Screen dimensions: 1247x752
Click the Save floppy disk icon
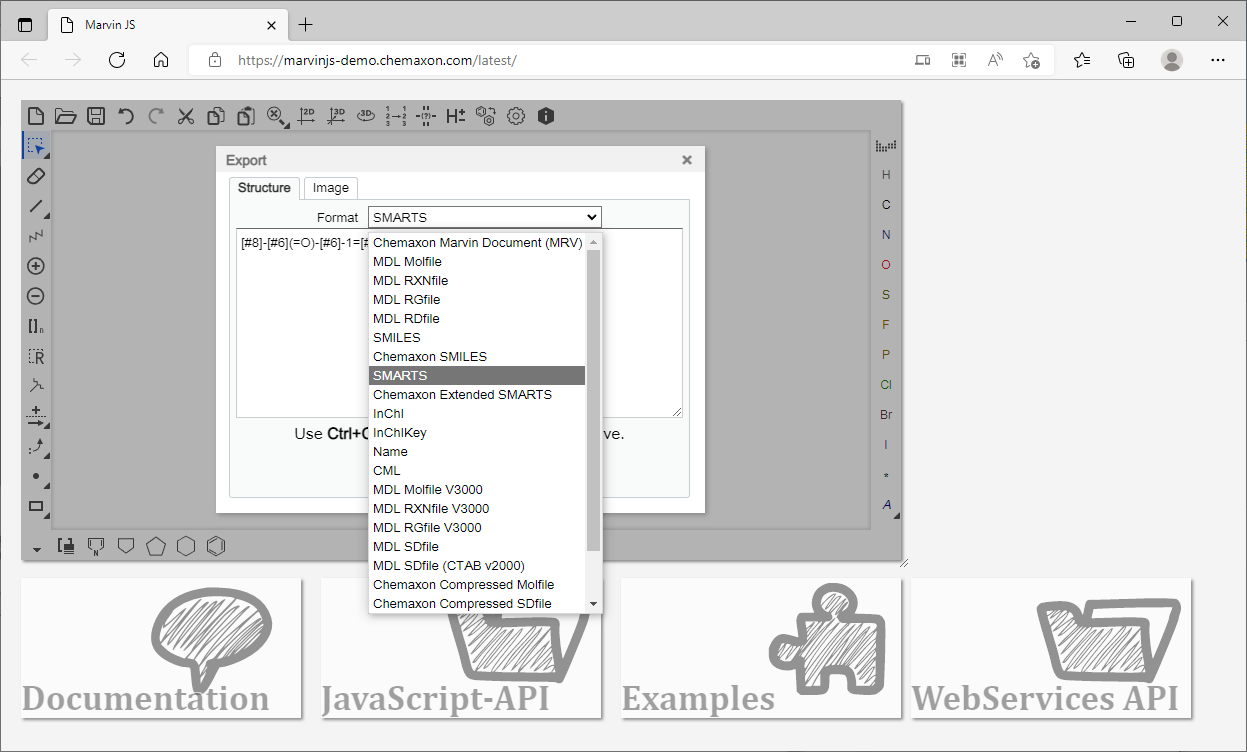(96, 116)
